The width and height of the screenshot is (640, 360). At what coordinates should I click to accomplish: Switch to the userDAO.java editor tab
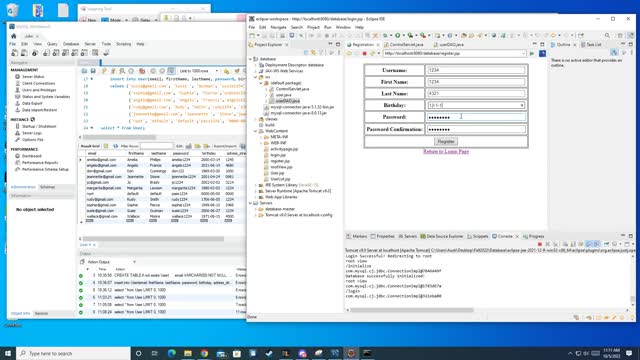[449, 44]
